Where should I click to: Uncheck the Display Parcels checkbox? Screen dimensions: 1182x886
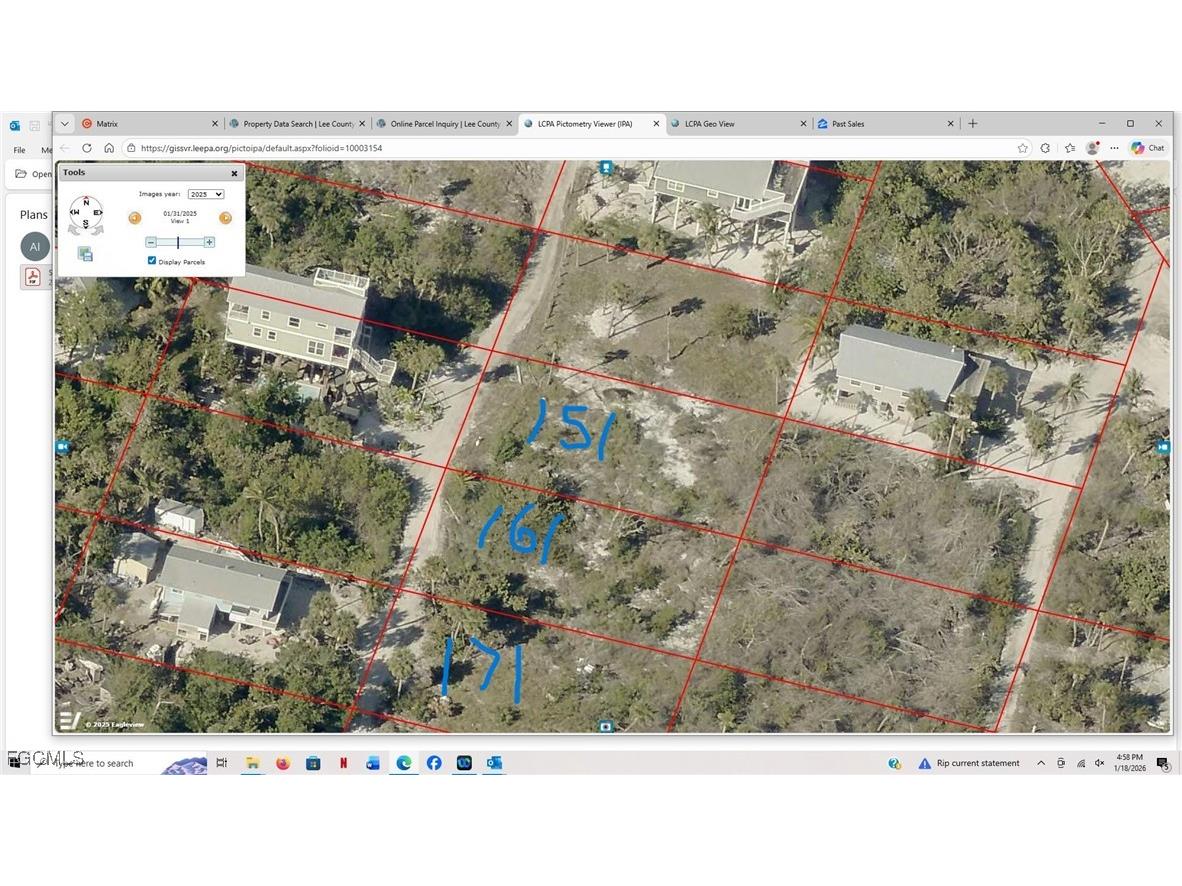click(152, 260)
